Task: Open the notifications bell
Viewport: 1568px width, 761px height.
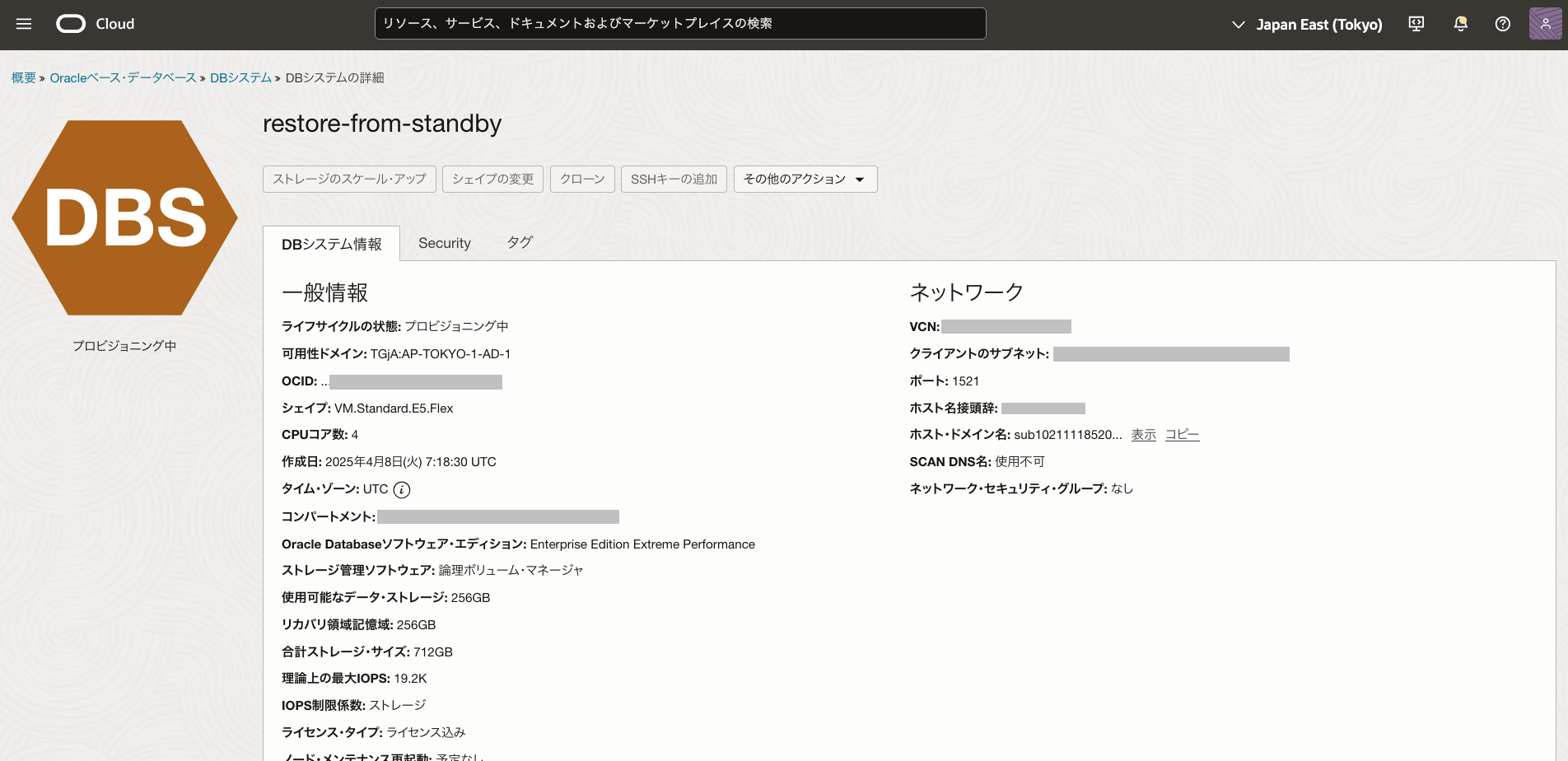Action: tap(1460, 24)
